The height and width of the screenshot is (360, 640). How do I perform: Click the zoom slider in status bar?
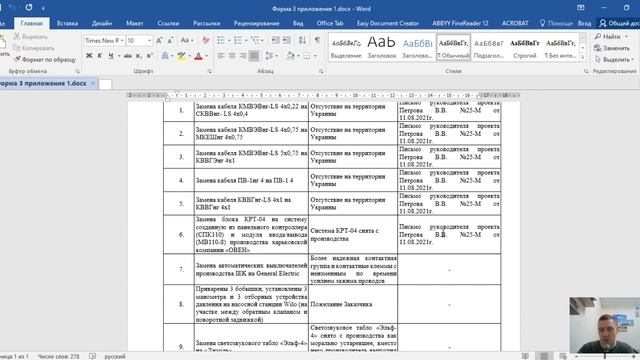[605, 356]
